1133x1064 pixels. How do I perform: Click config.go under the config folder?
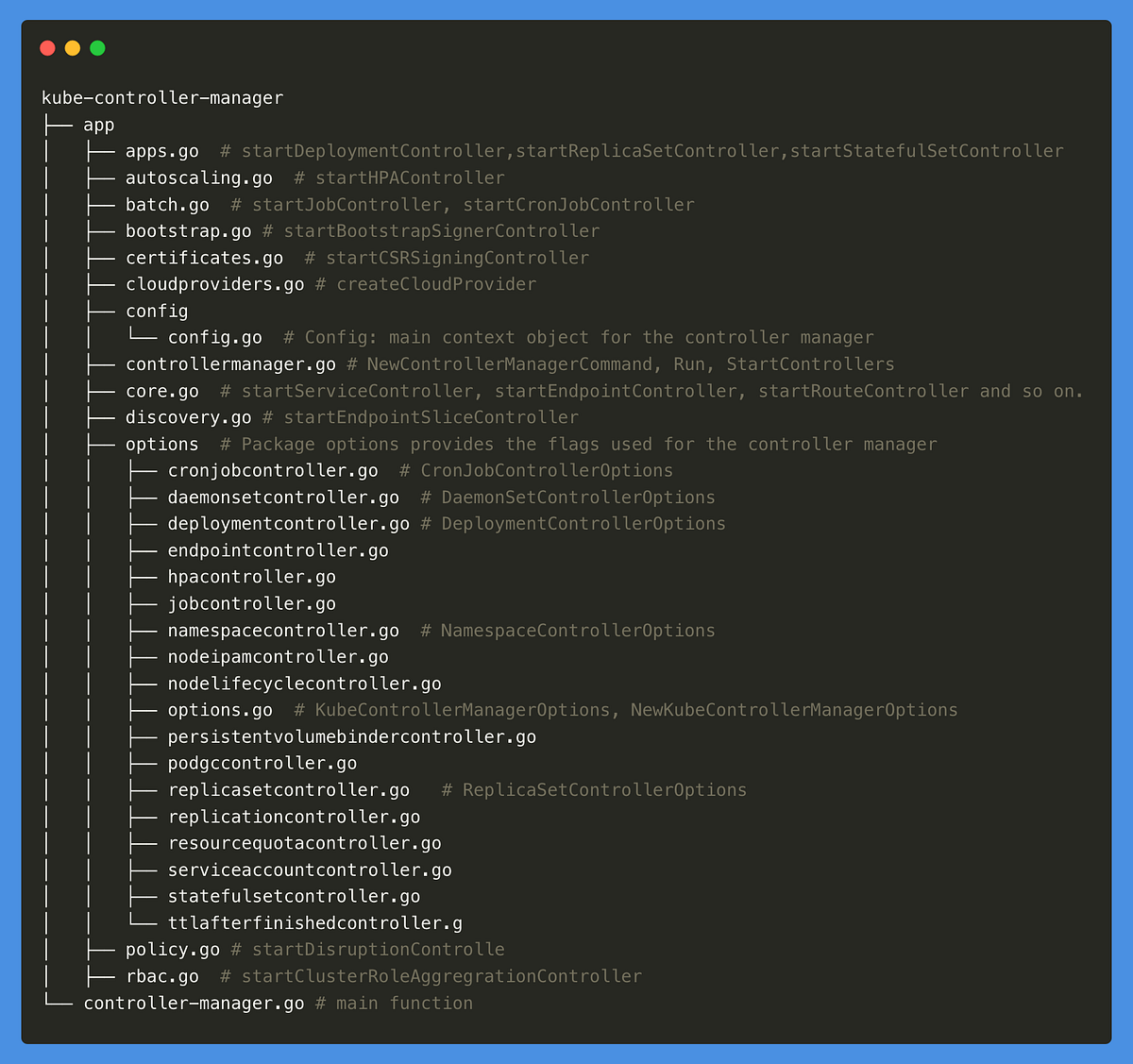click(214, 337)
